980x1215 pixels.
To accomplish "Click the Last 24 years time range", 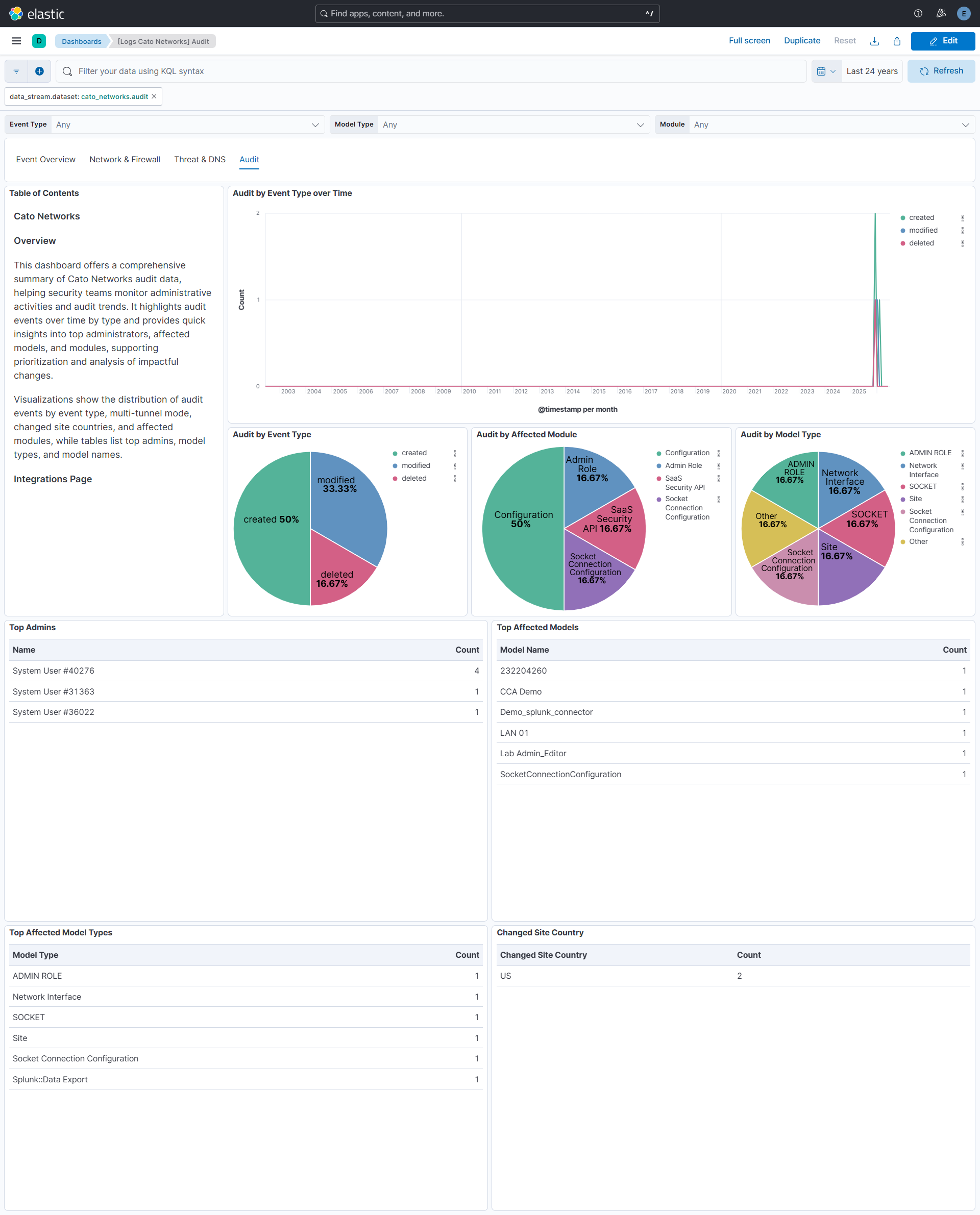I will pos(872,71).
